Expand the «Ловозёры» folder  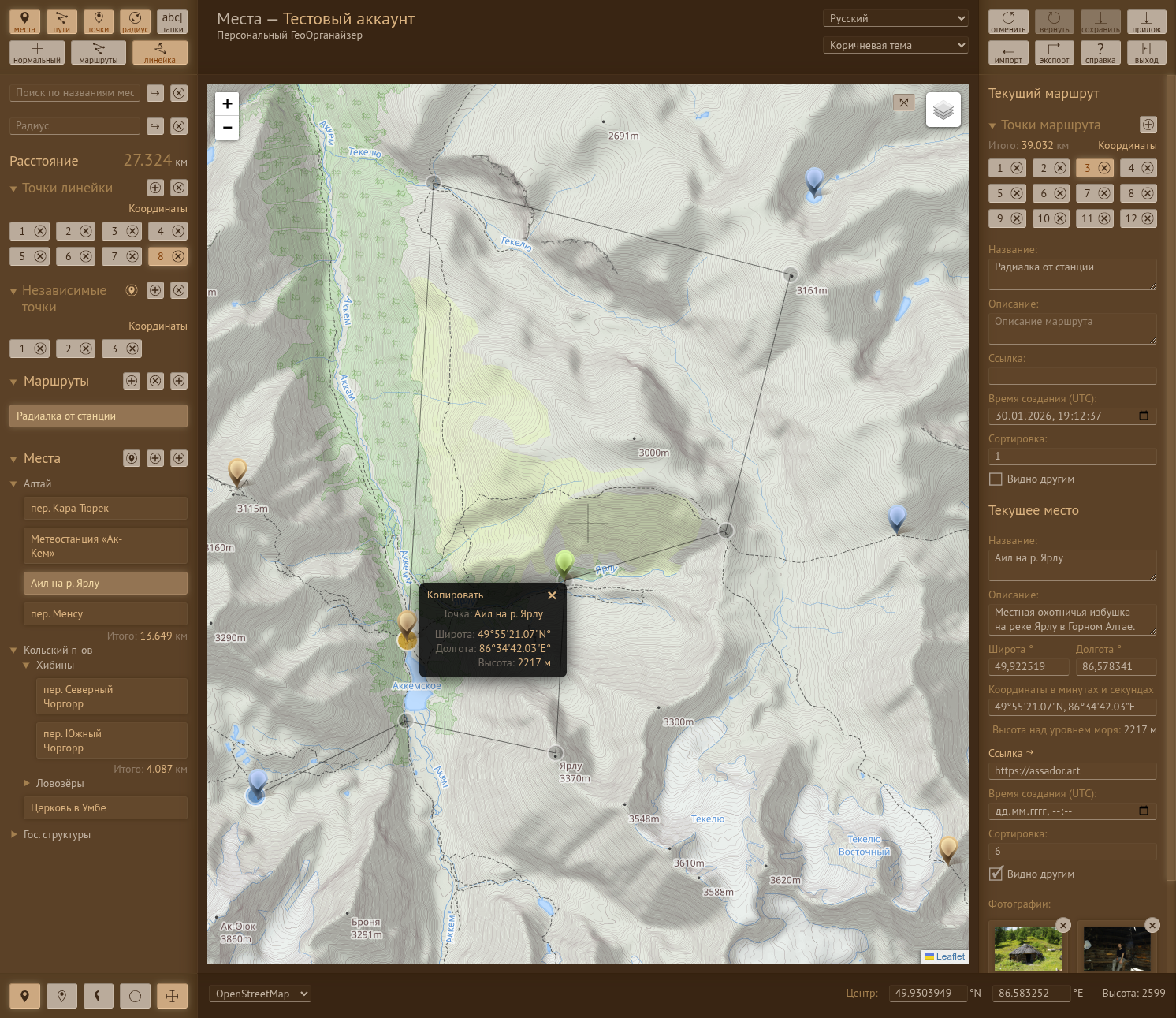click(x=26, y=783)
